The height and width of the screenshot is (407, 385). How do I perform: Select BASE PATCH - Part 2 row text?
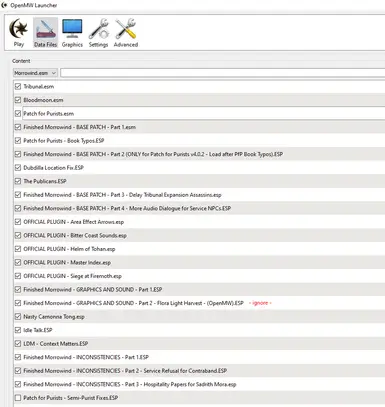click(x=153, y=154)
